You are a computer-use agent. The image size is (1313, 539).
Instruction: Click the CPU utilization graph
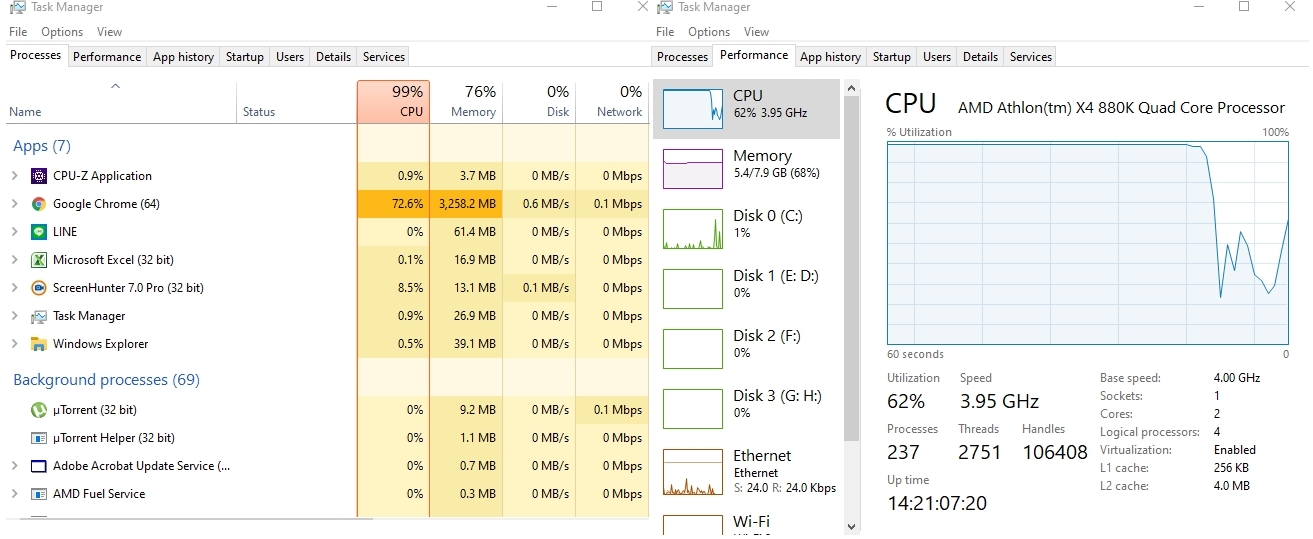click(1088, 243)
